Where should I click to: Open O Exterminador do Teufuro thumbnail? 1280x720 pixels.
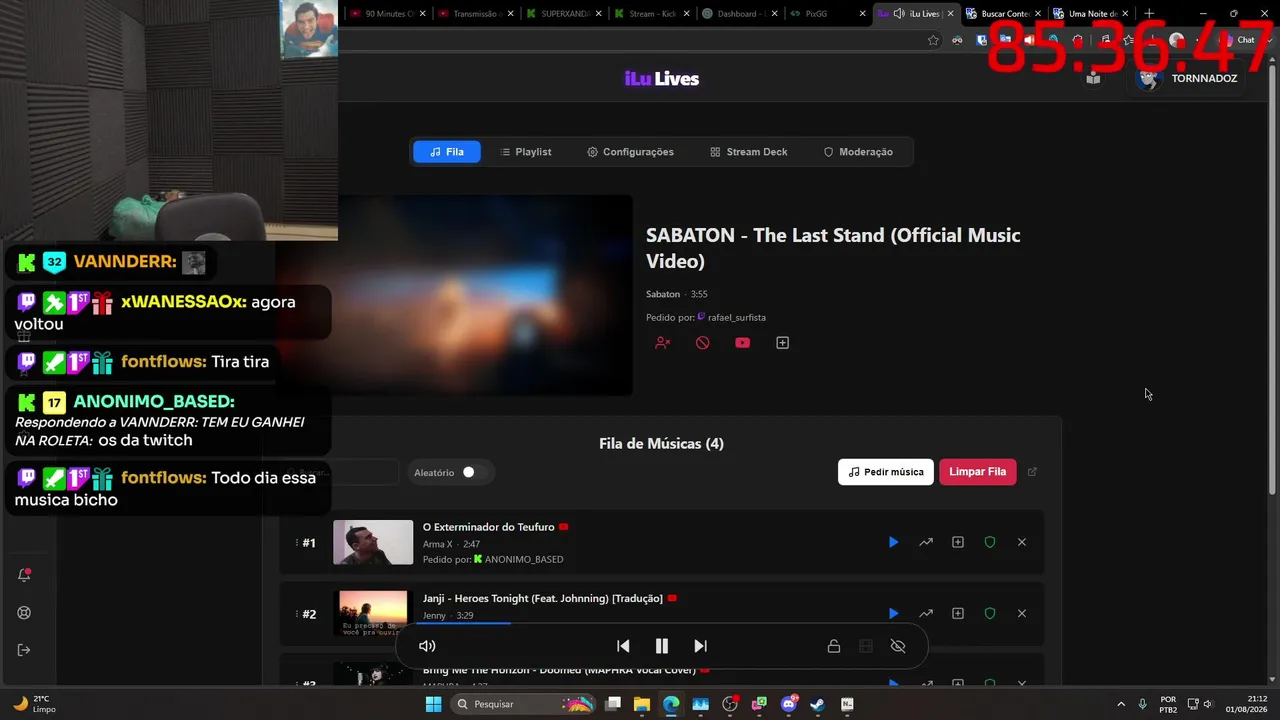(373, 542)
